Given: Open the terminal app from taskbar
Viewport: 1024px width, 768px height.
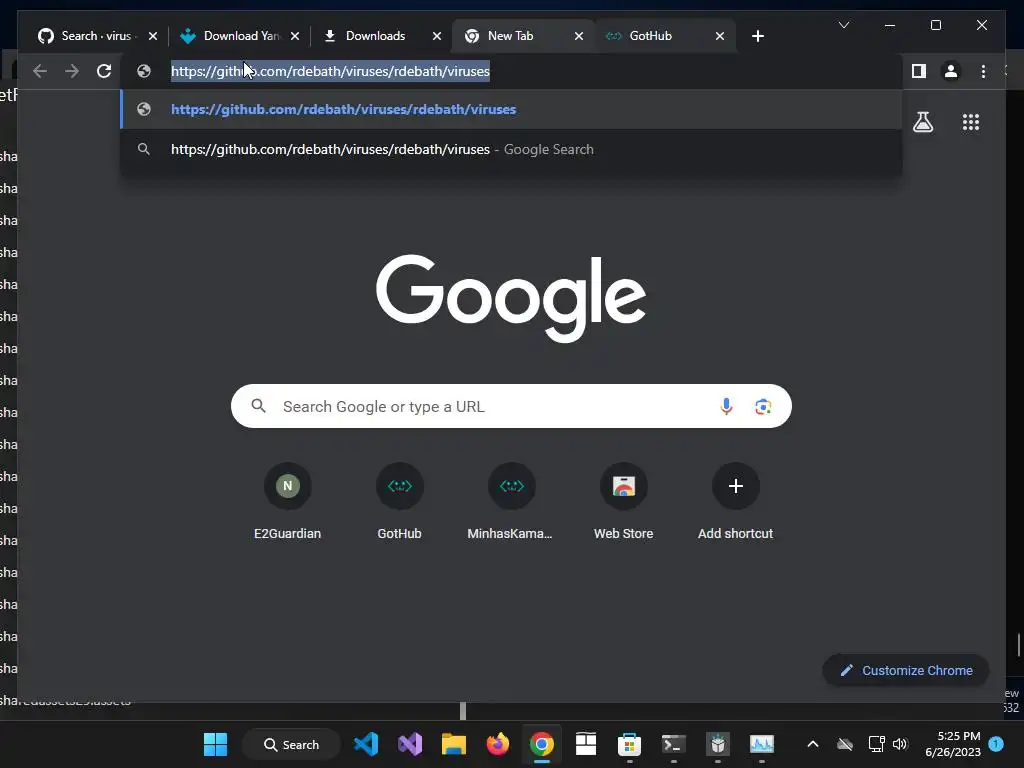Looking at the screenshot, I should (673, 744).
